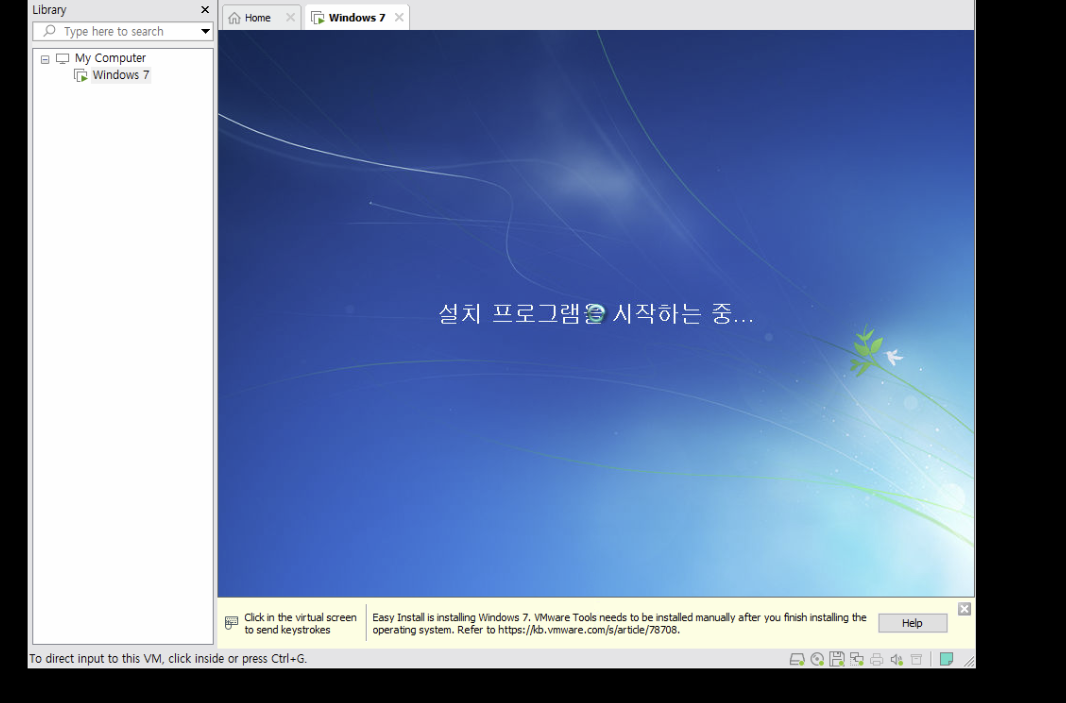
Task: Click the 'Easy Install is installing Windows 7' message
Action: (619, 623)
